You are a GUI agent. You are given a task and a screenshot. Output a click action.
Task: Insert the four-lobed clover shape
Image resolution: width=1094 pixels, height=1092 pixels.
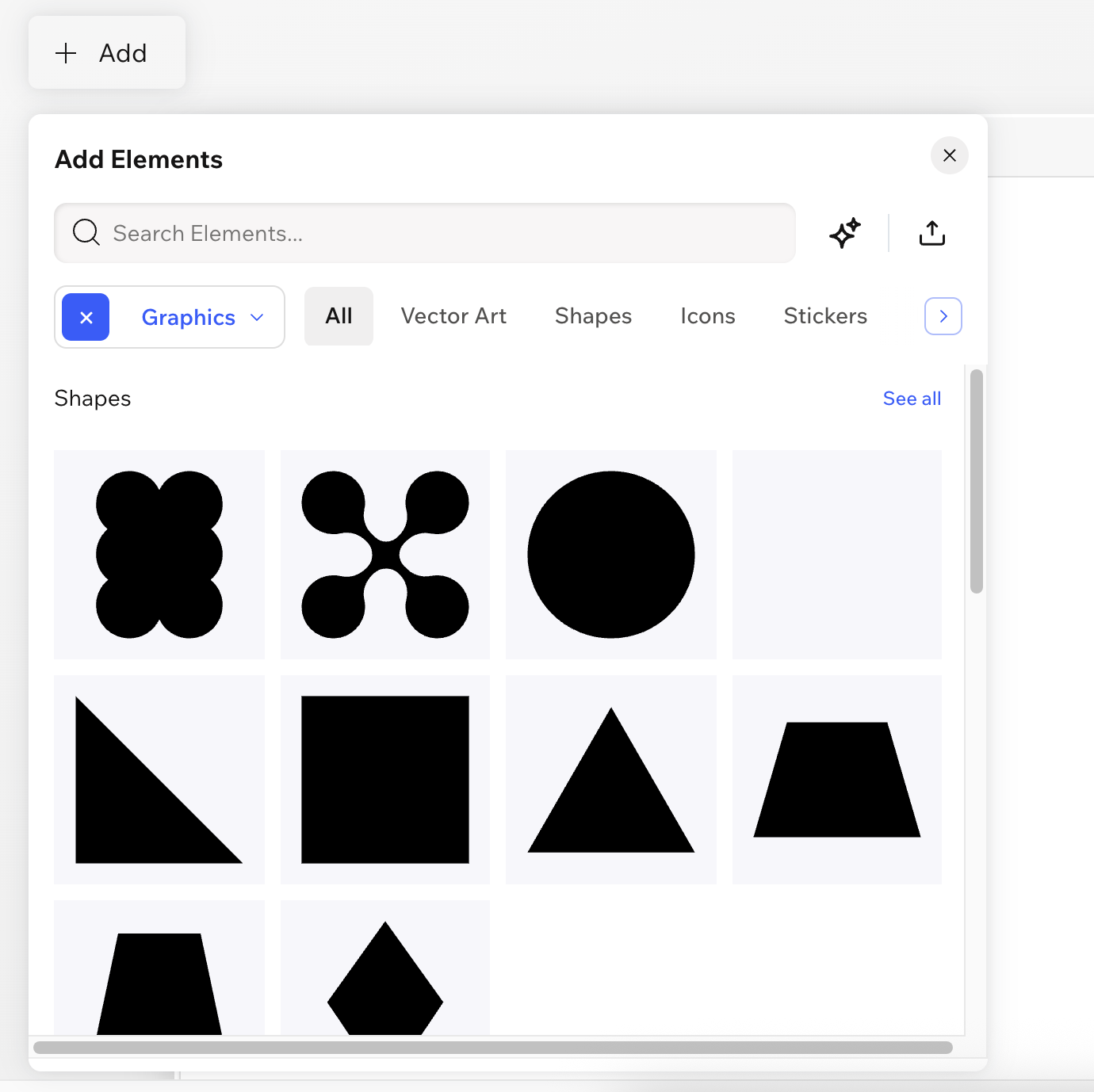pyautogui.click(x=385, y=555)
